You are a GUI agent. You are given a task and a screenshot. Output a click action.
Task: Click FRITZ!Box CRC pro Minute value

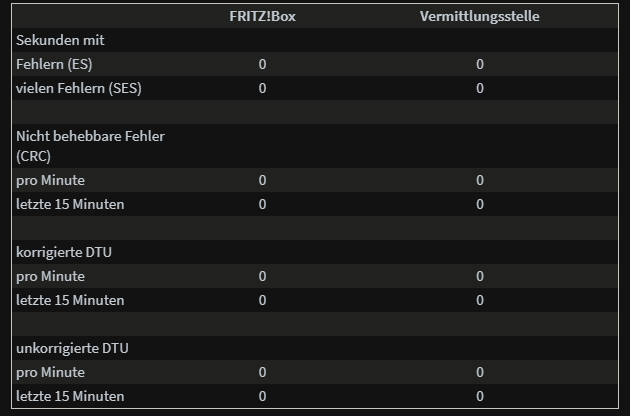(262, 180)
